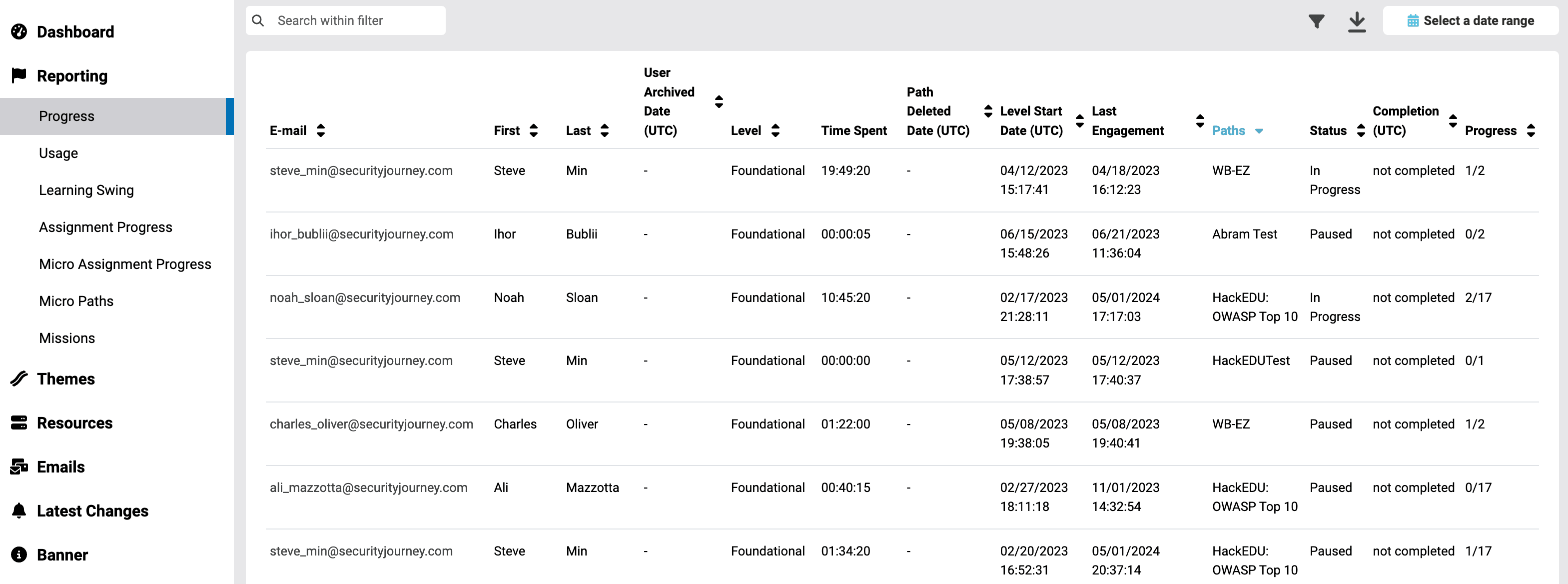This screenshot has width=1568, height=584.
Task: Click the Latest Changes bell icon
Action: pos(19,510)
